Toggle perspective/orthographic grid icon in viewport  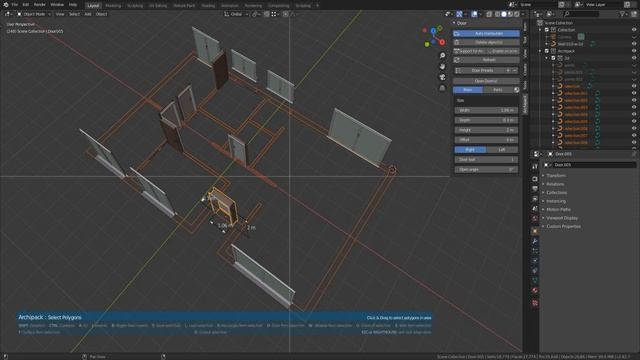tap(442, 88)
